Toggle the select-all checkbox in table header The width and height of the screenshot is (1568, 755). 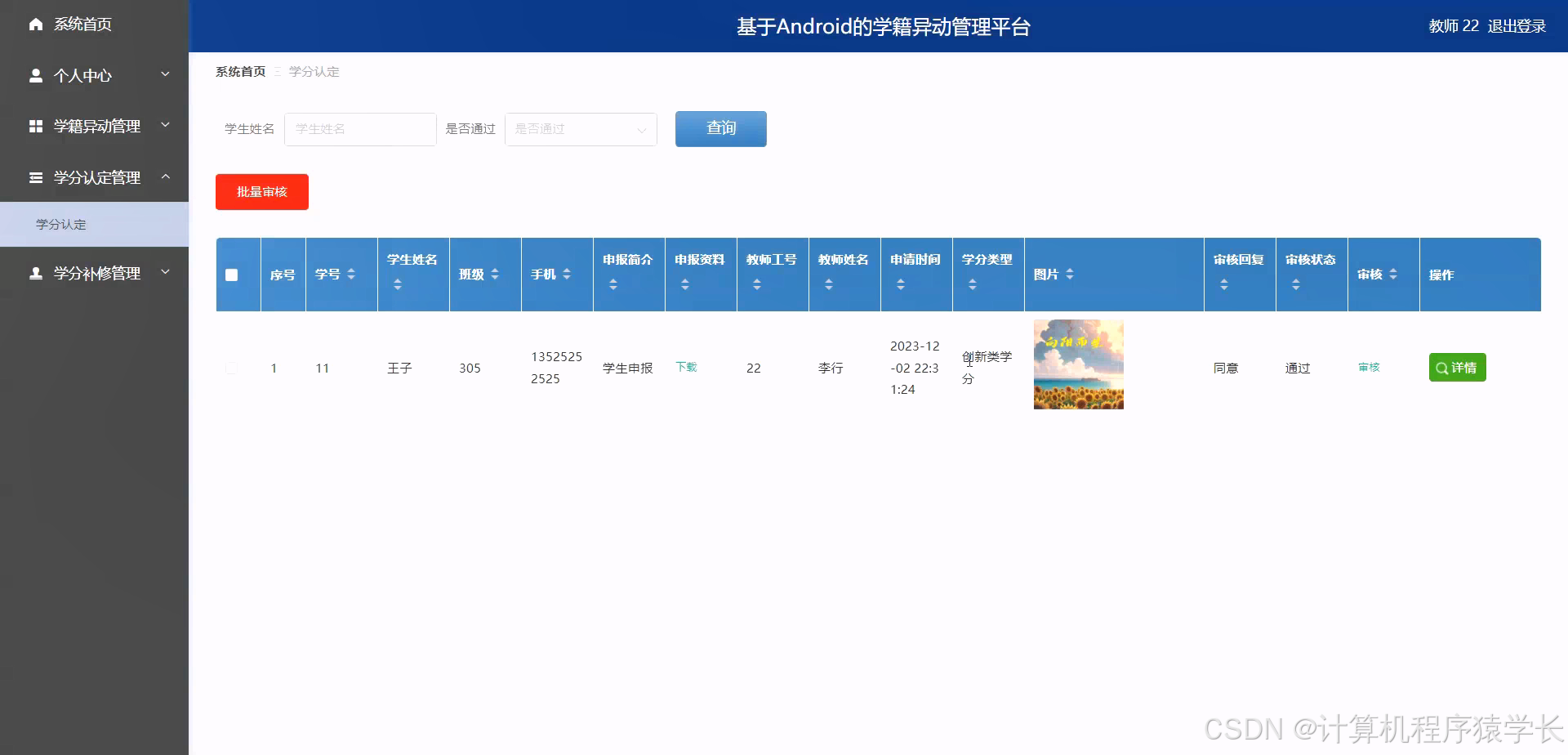coord(232,275)
